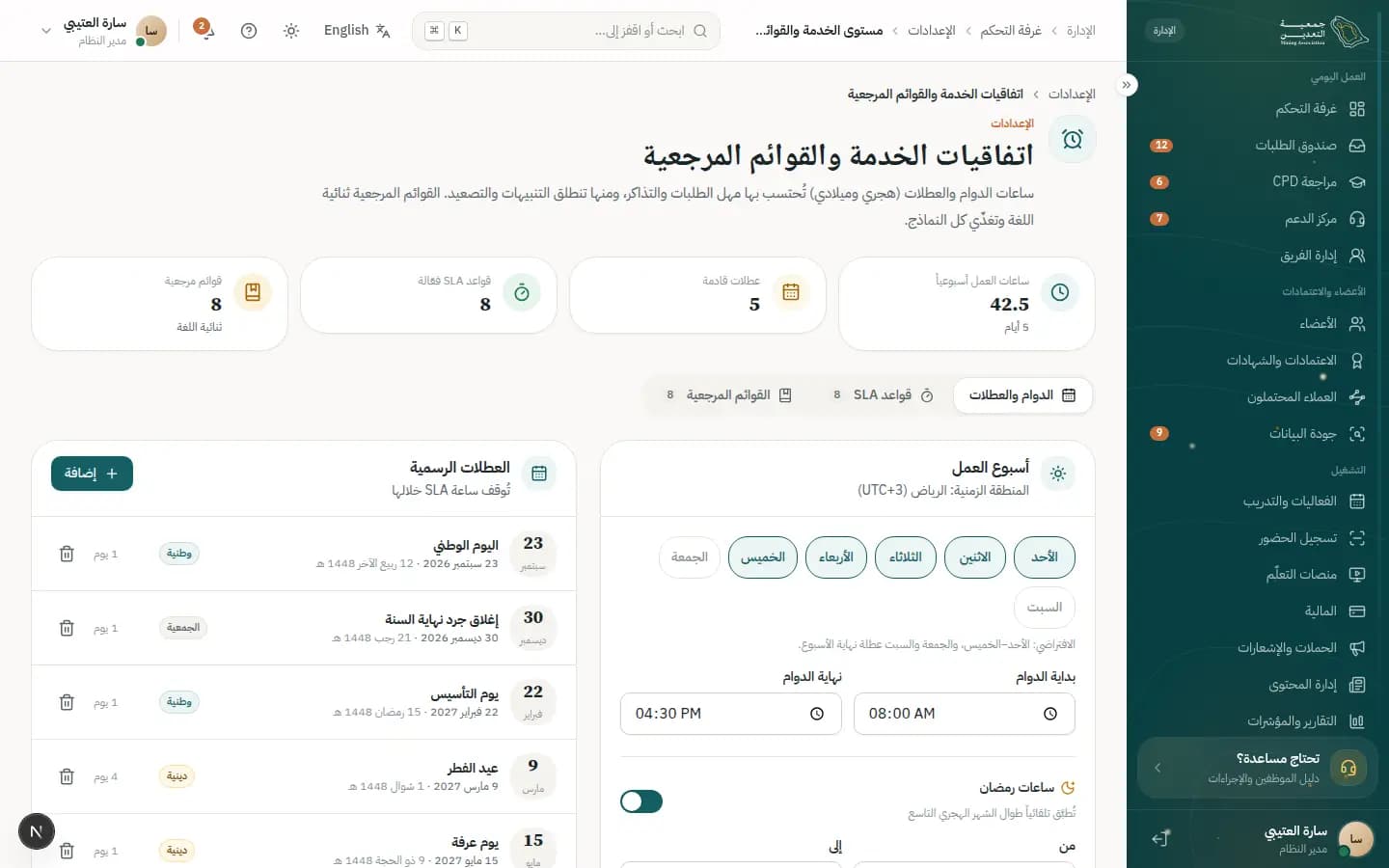Click the sign-out icon in sidebar footer
This screenshot has width=1389, height=868.
point(1160,839)
